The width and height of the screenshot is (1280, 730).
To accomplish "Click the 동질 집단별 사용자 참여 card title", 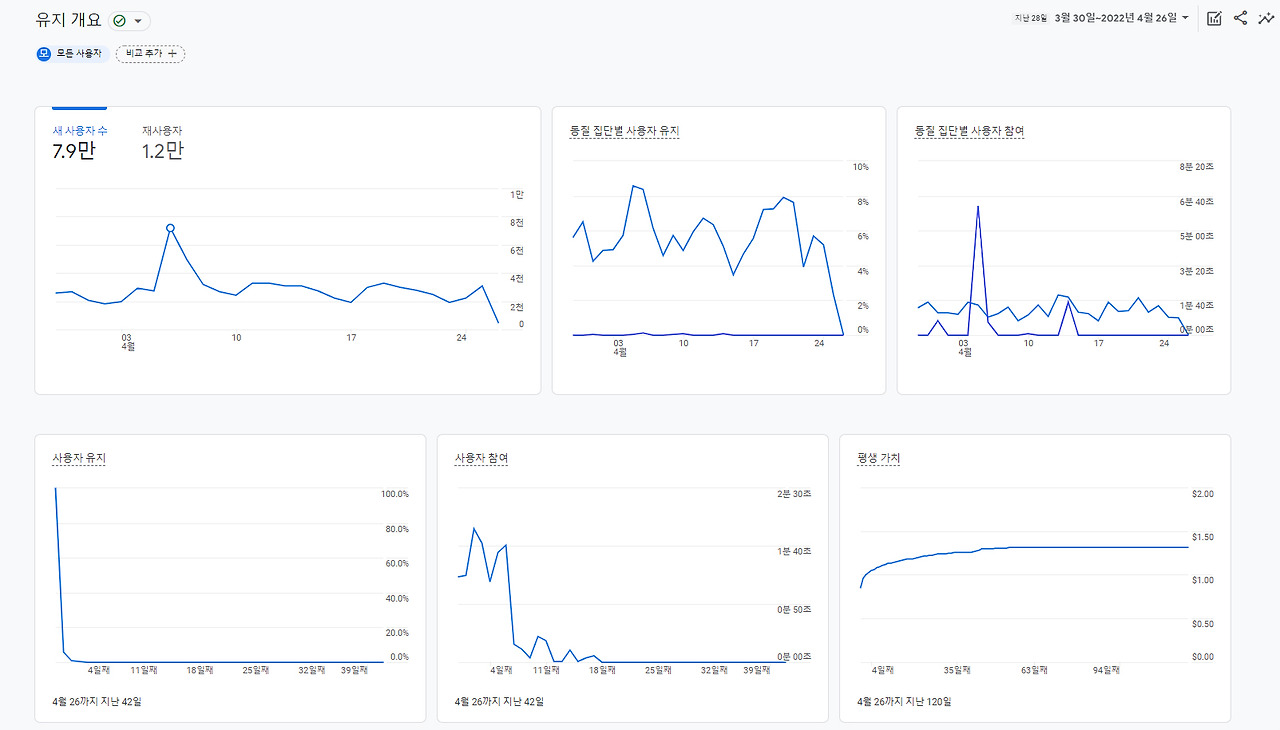I will click(x=969, y=131).
